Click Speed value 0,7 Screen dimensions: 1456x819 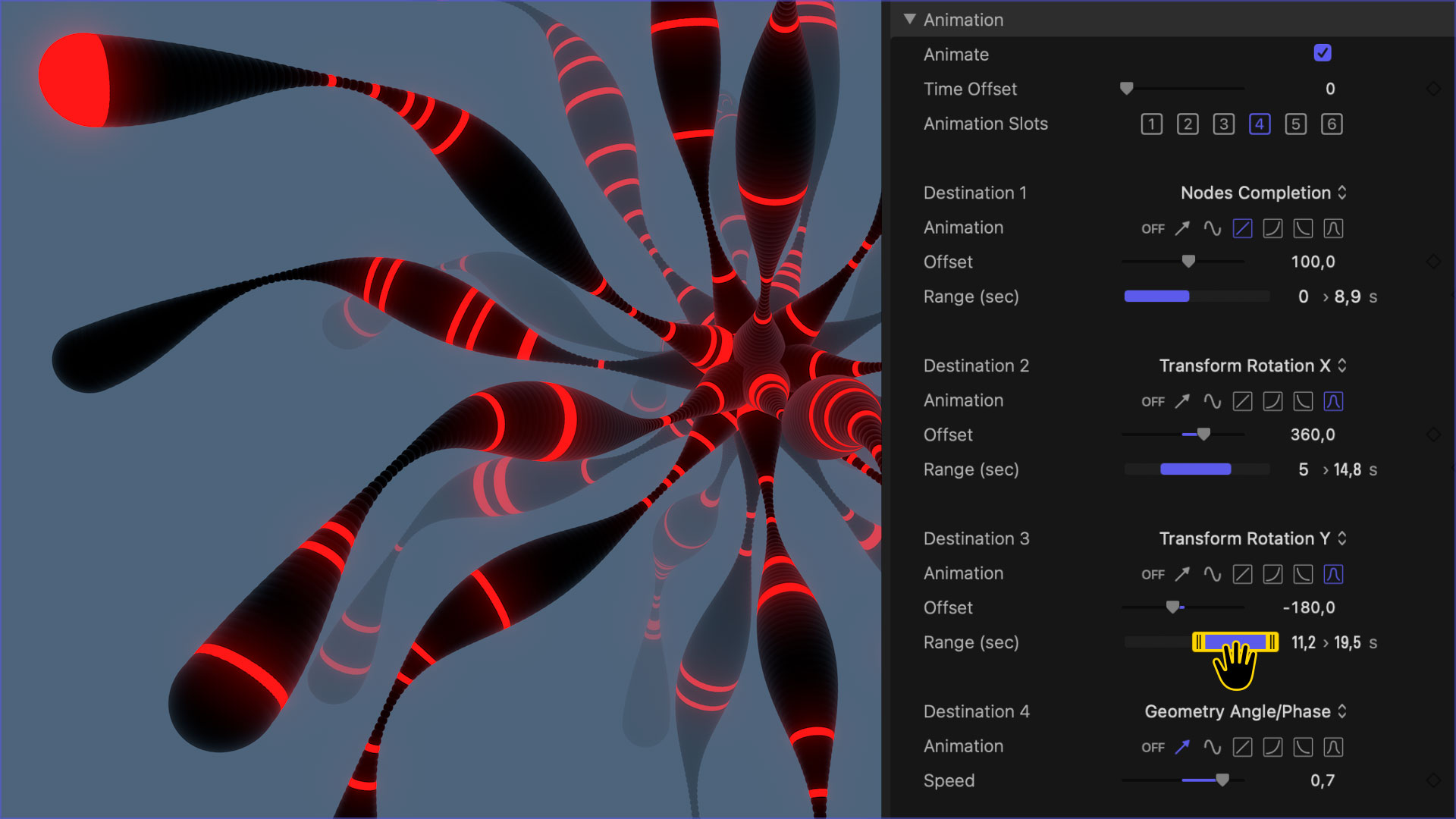(x=1323, y=780)
